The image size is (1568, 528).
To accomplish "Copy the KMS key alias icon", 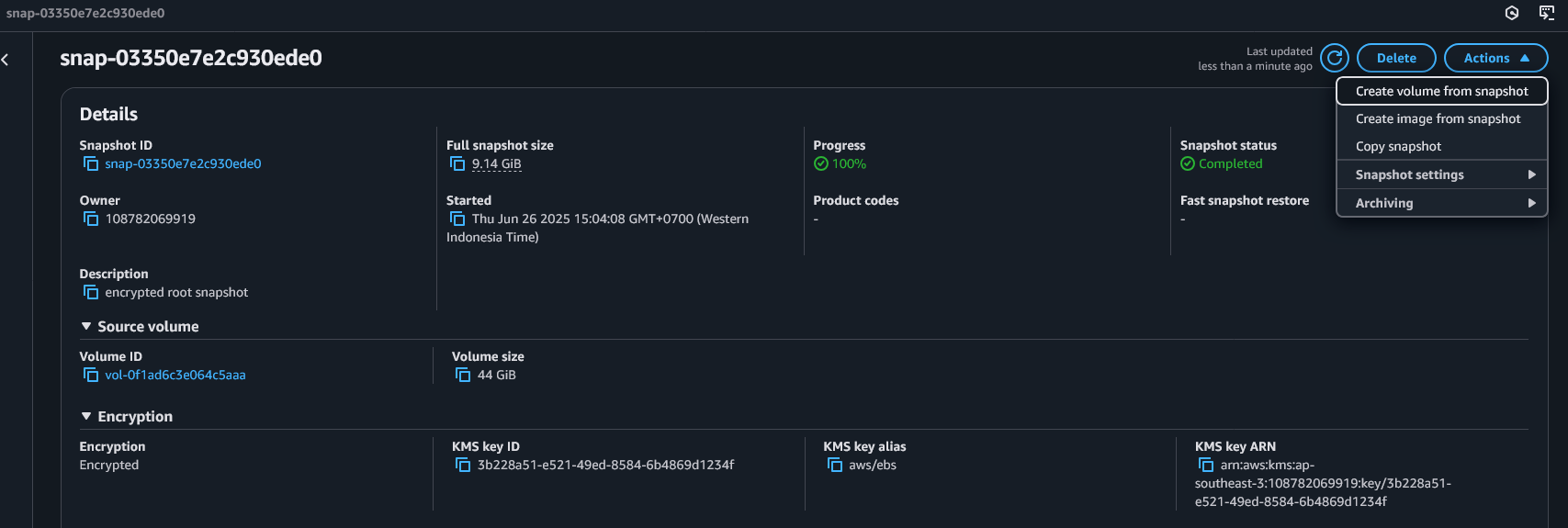I will coord(835,465).
